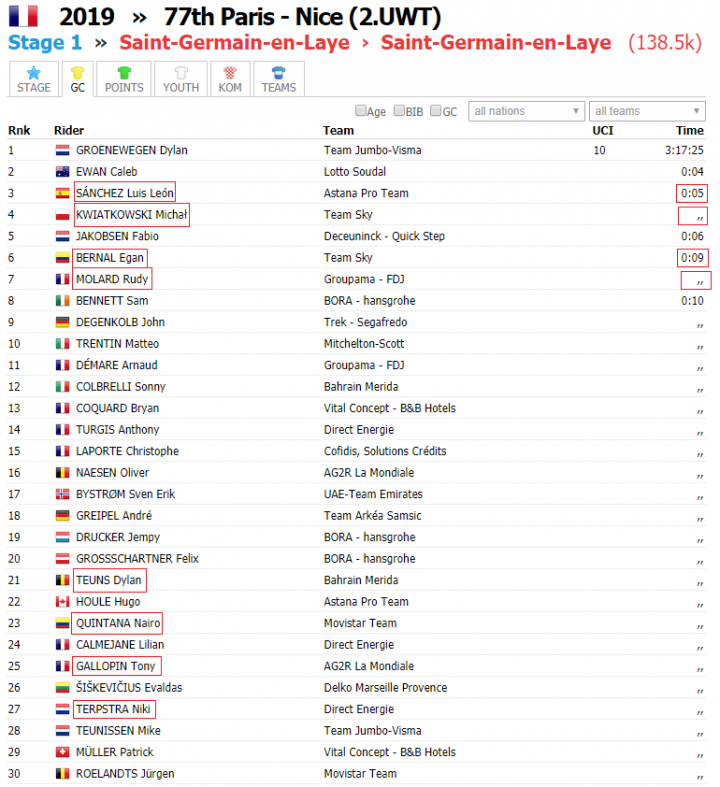Open rider GROENEWEGEN Dylan's profile

point(131,150)
